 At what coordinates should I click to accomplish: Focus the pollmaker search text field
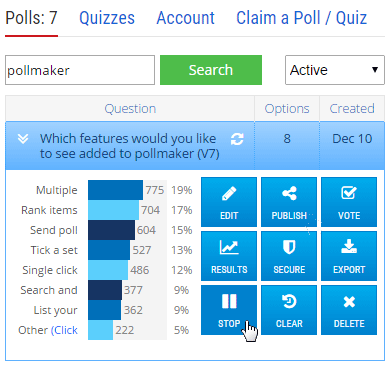tap(80, 70)
